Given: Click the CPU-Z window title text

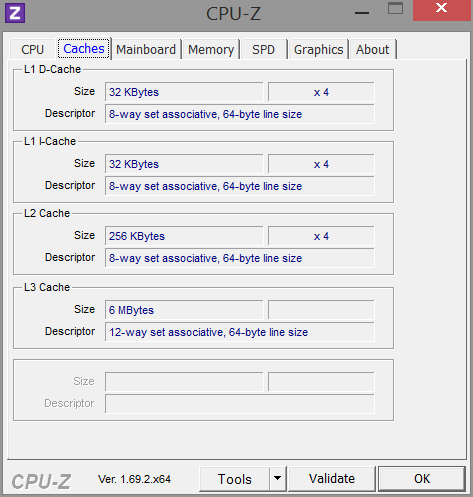Looking at the screenshot, I should click(233, 14).
